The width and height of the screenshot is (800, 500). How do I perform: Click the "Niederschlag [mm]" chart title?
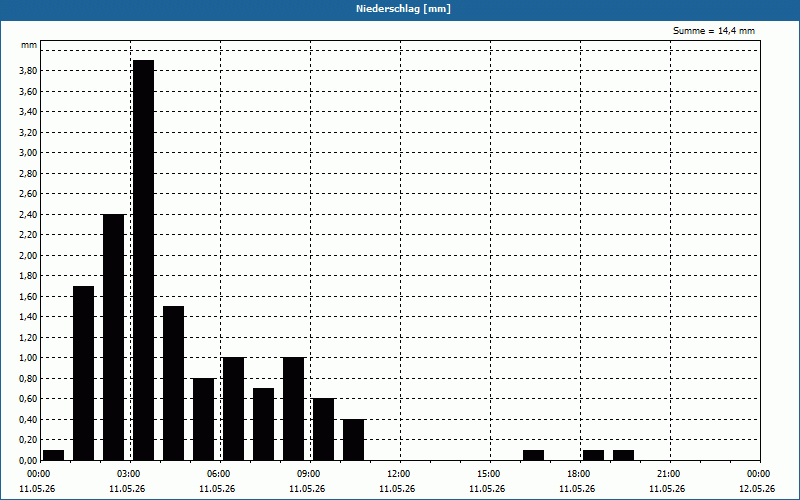tap(403, 9)
